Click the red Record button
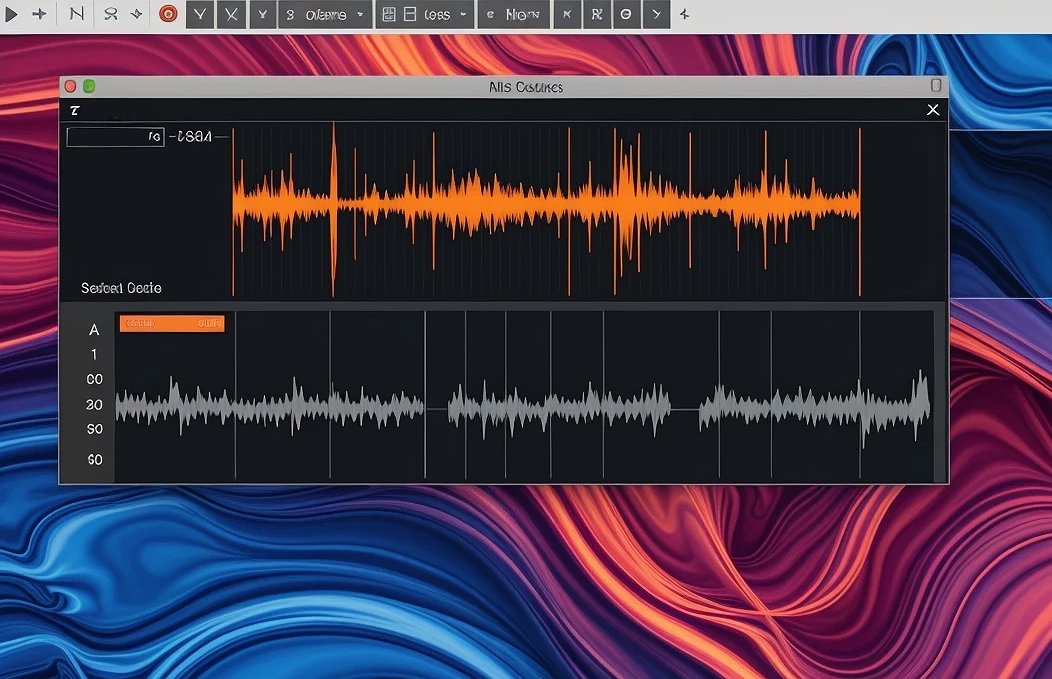Image resolution: width=1052 pixels, height=679 pixels. [168, 15]
